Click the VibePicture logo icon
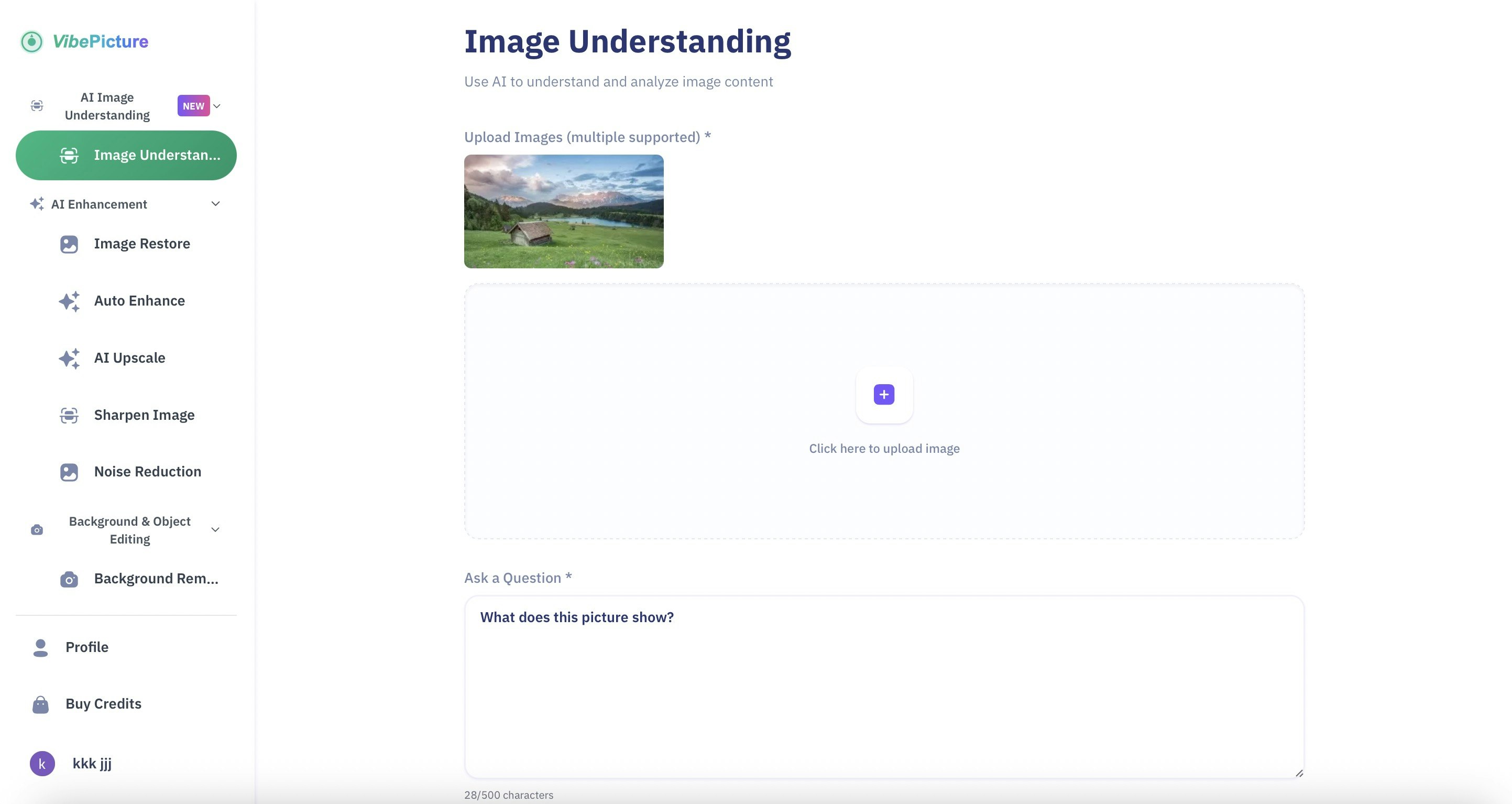1512x804 pixels. tap(31, 42)
